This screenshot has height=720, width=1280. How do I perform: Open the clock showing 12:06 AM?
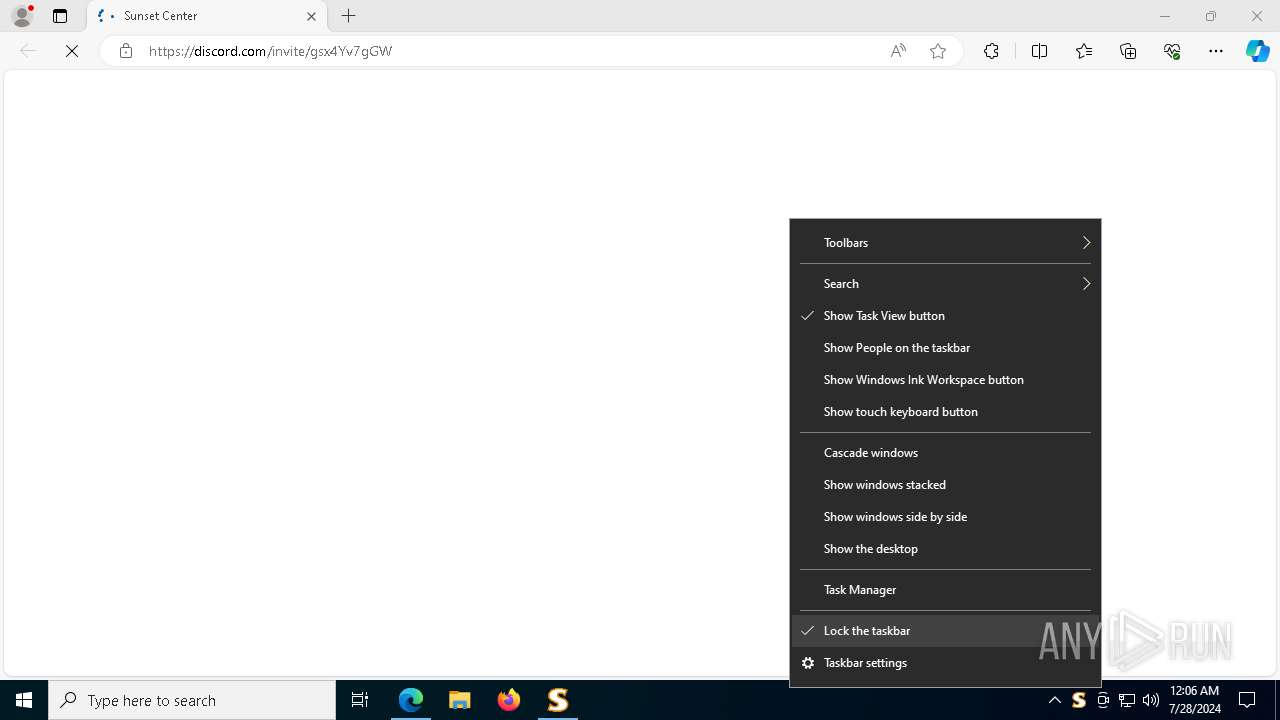[1194, 700]
